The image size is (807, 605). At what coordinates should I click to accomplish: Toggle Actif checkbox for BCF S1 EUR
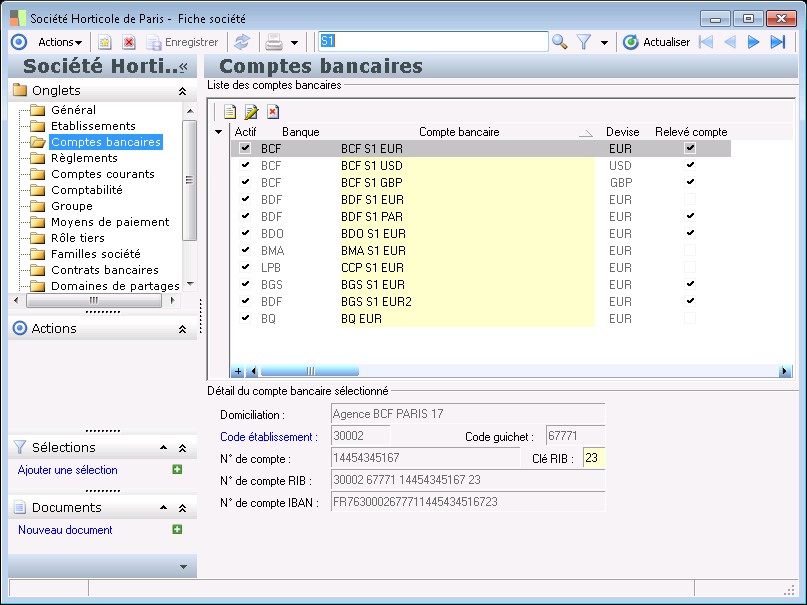[x=245, y=148]
